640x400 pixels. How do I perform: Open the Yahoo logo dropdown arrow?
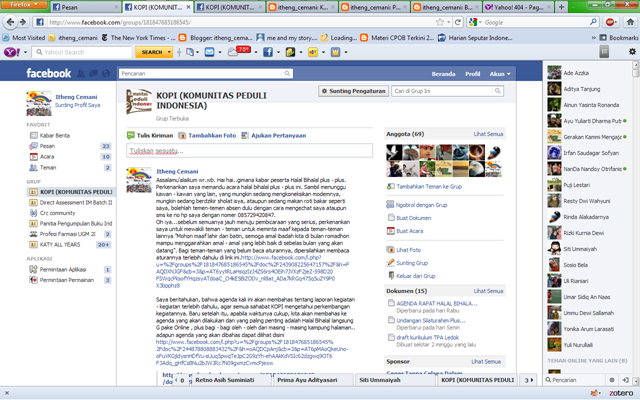point(25,52)
